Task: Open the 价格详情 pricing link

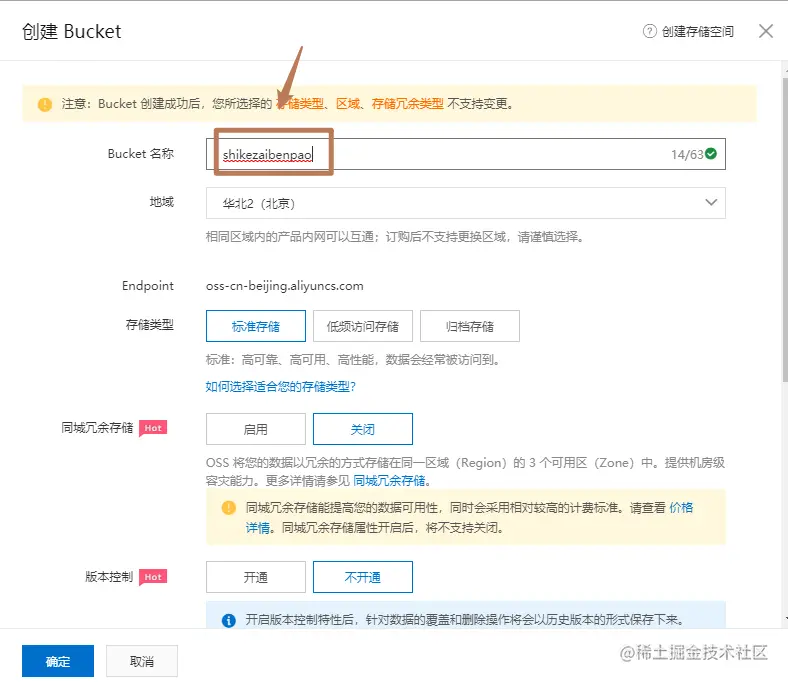Action: coord(681,508)
